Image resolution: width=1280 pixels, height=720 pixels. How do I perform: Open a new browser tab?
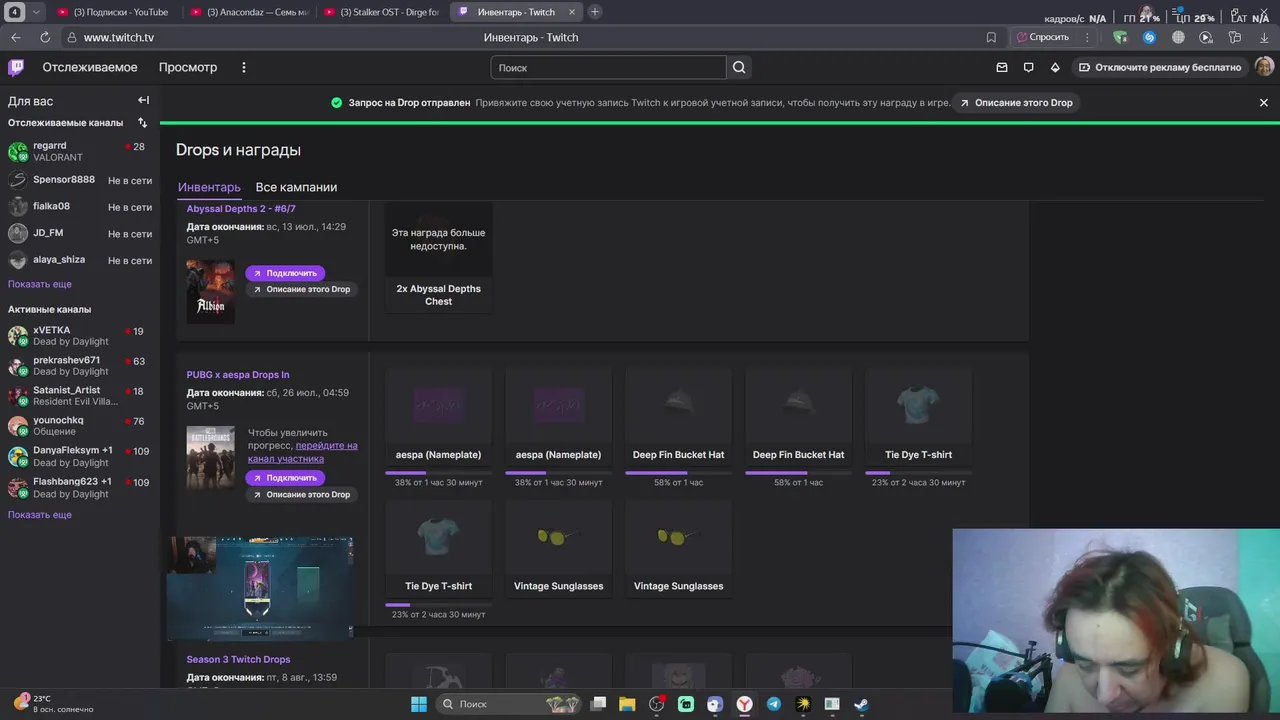(x=595, y=12)
